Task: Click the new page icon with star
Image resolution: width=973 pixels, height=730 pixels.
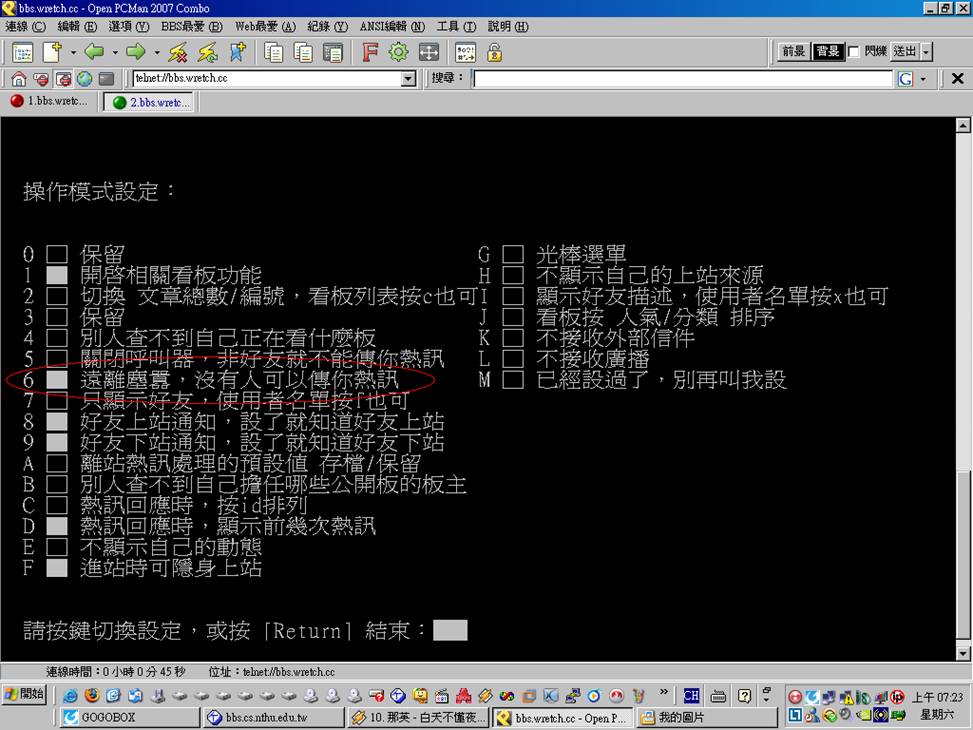Action: [x=52, y=52]
